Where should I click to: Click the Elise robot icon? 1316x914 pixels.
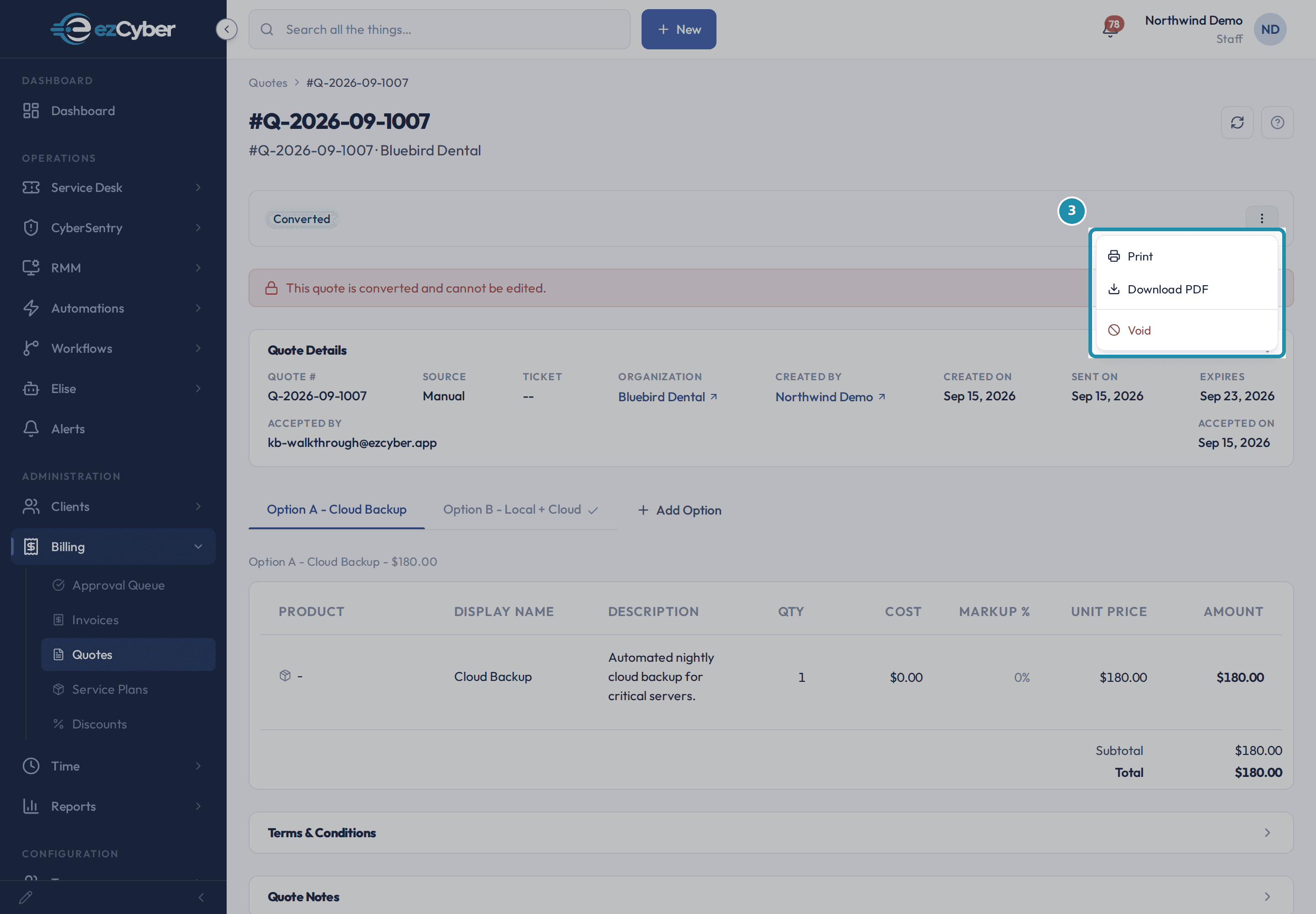coord(31,389)
